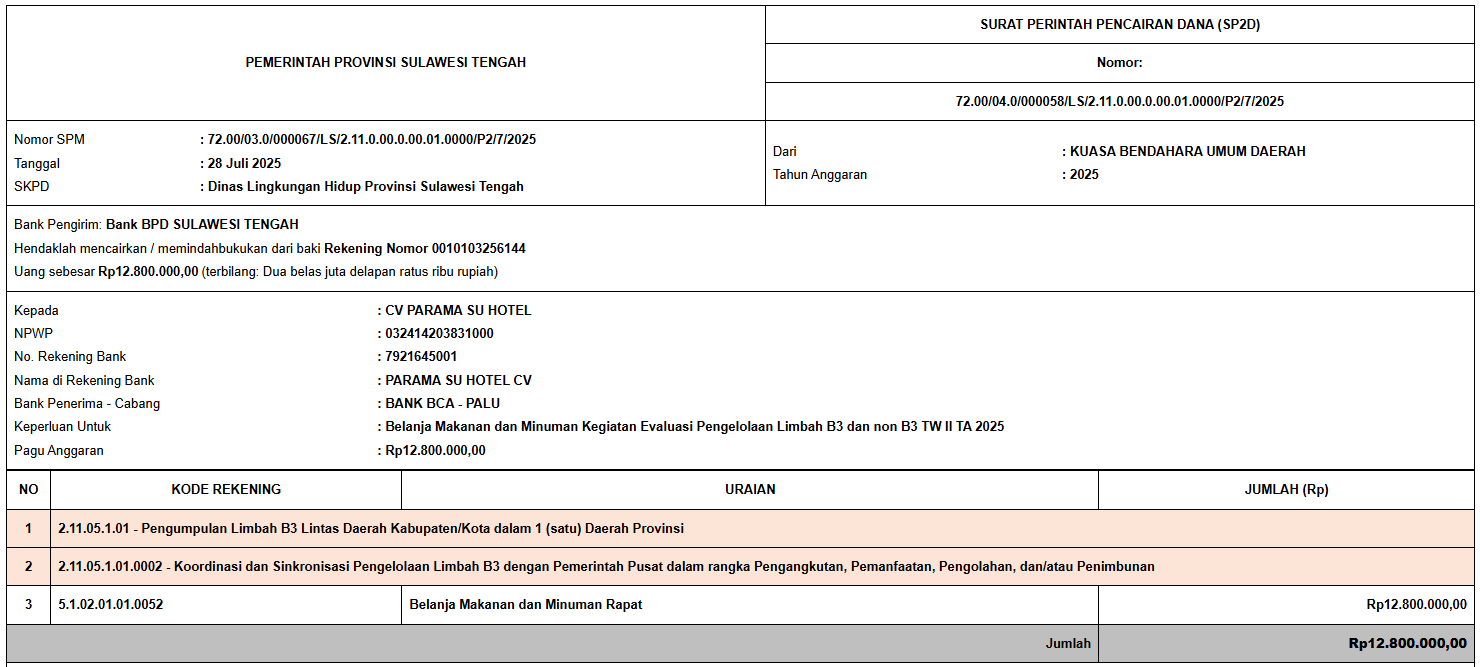Select recipient CV PARAMA SU HOTEL
1480x667 pixels.
click(x=458, y=310)
